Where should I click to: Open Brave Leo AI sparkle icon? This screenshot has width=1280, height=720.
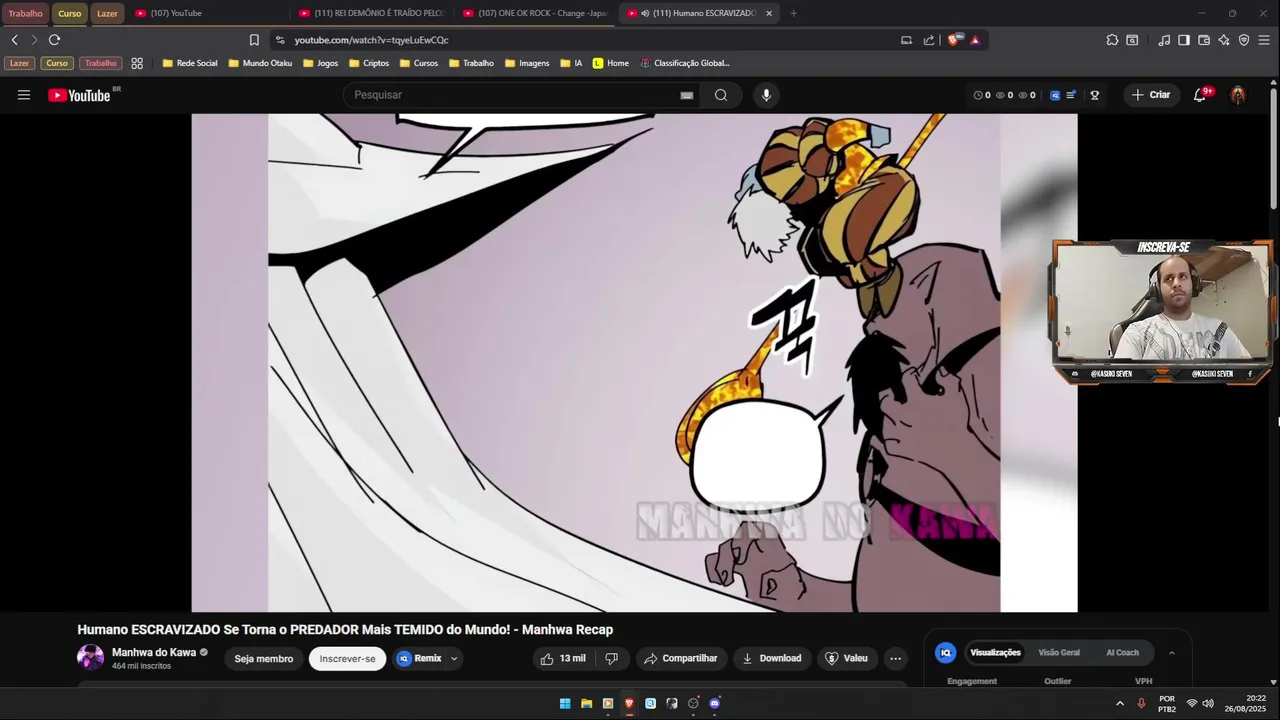point(1224,40)
